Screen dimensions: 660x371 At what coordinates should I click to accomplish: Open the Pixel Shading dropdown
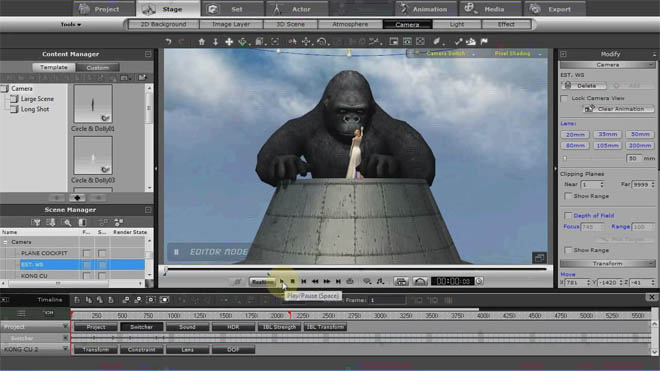pos(540,54)
